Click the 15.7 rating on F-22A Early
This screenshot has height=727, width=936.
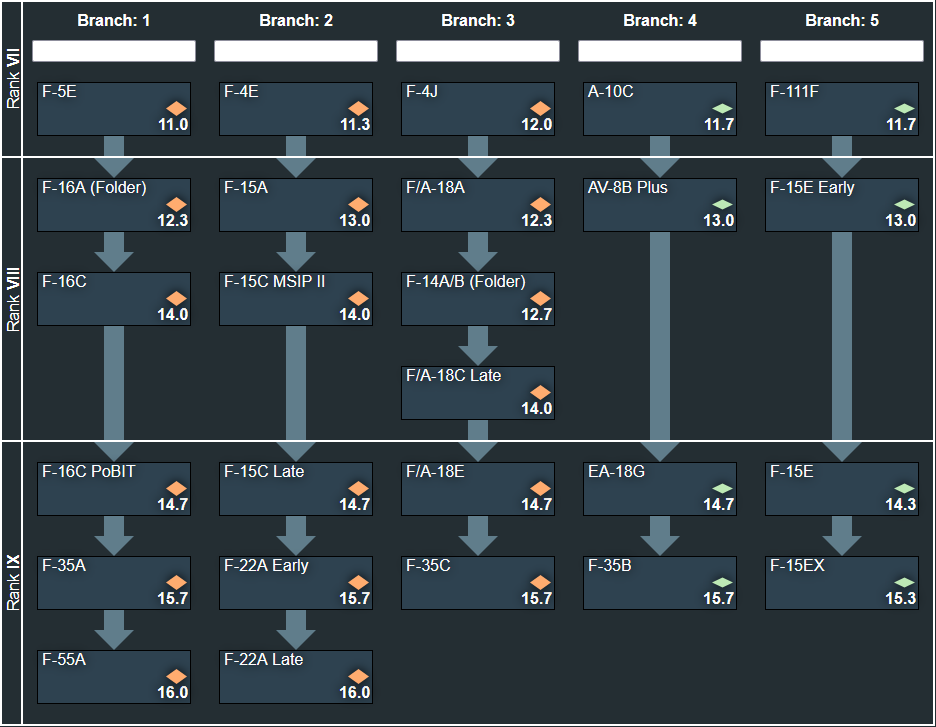[x=355, y=599]
